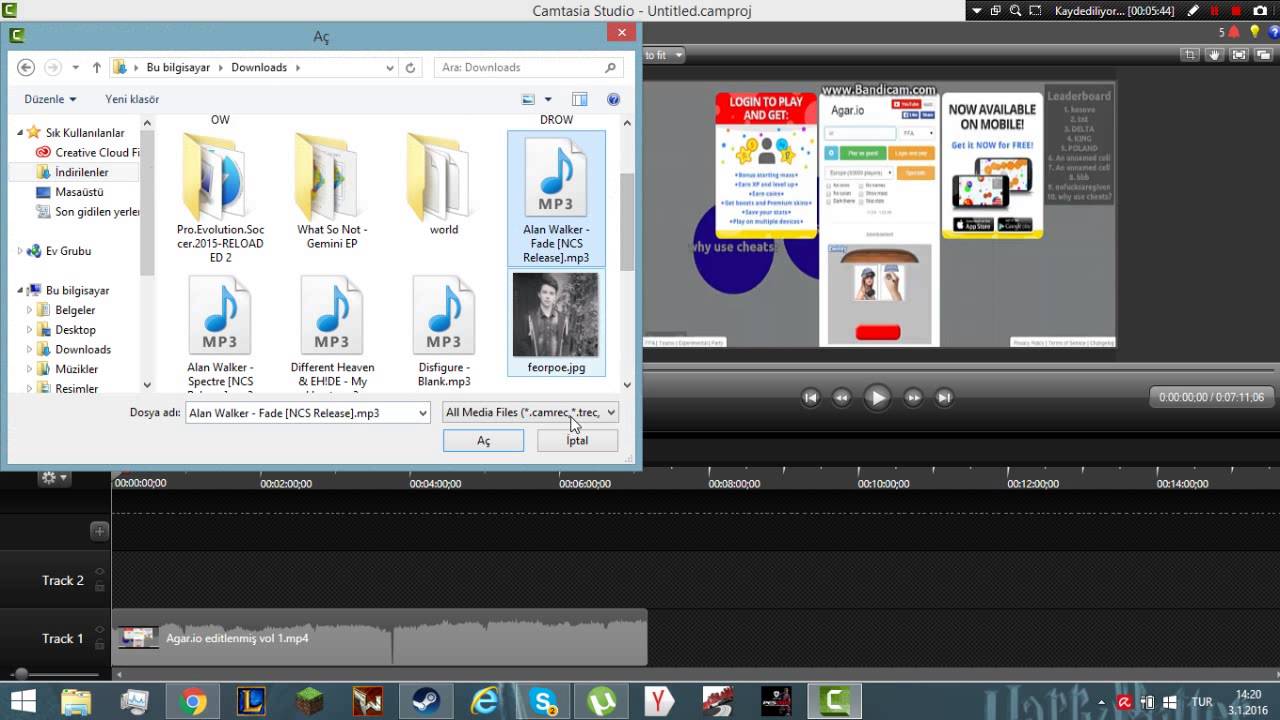Image resolution: width=1280 pixels, height=720 pixels.
Task: Click timeline marker at 00:08:00;00
Action: 734,484
